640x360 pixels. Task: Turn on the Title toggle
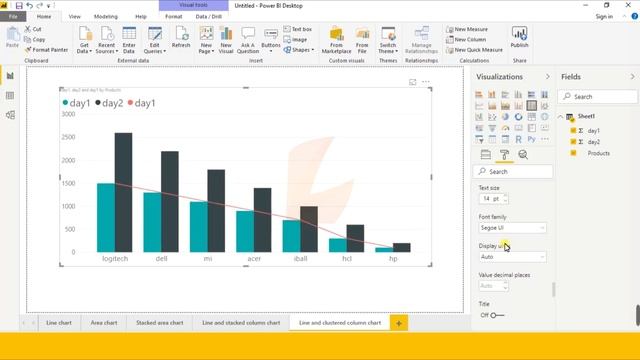point(498,315)
